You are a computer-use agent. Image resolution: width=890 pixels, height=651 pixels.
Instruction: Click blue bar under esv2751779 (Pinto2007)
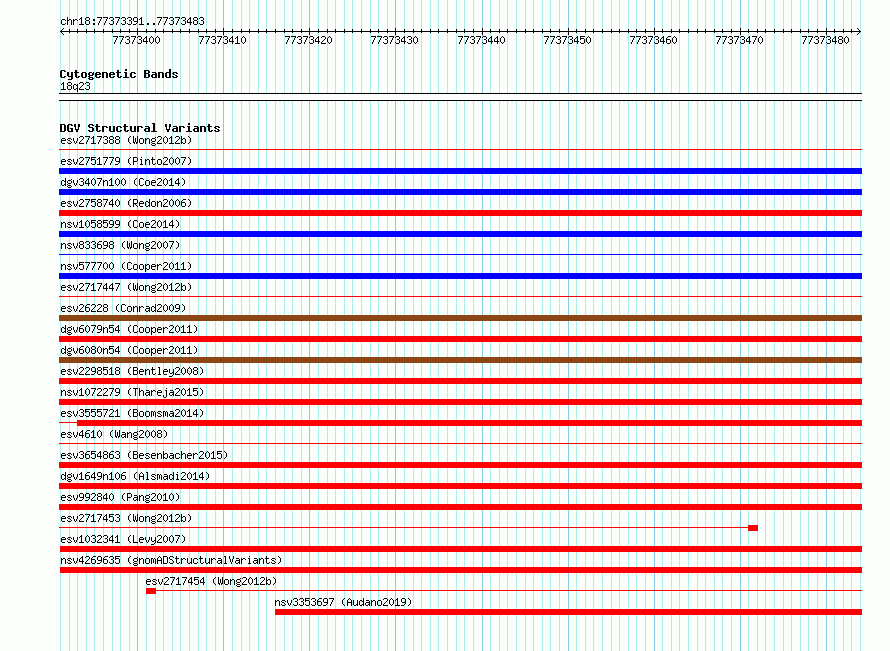460,171
